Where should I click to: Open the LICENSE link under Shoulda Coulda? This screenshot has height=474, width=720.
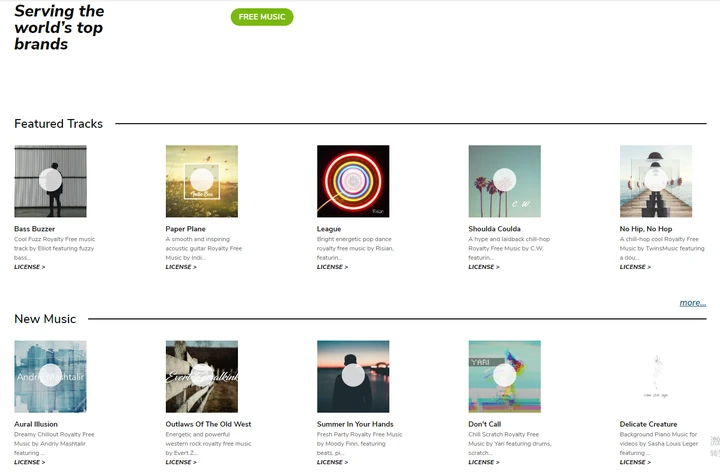click(484, 267)
